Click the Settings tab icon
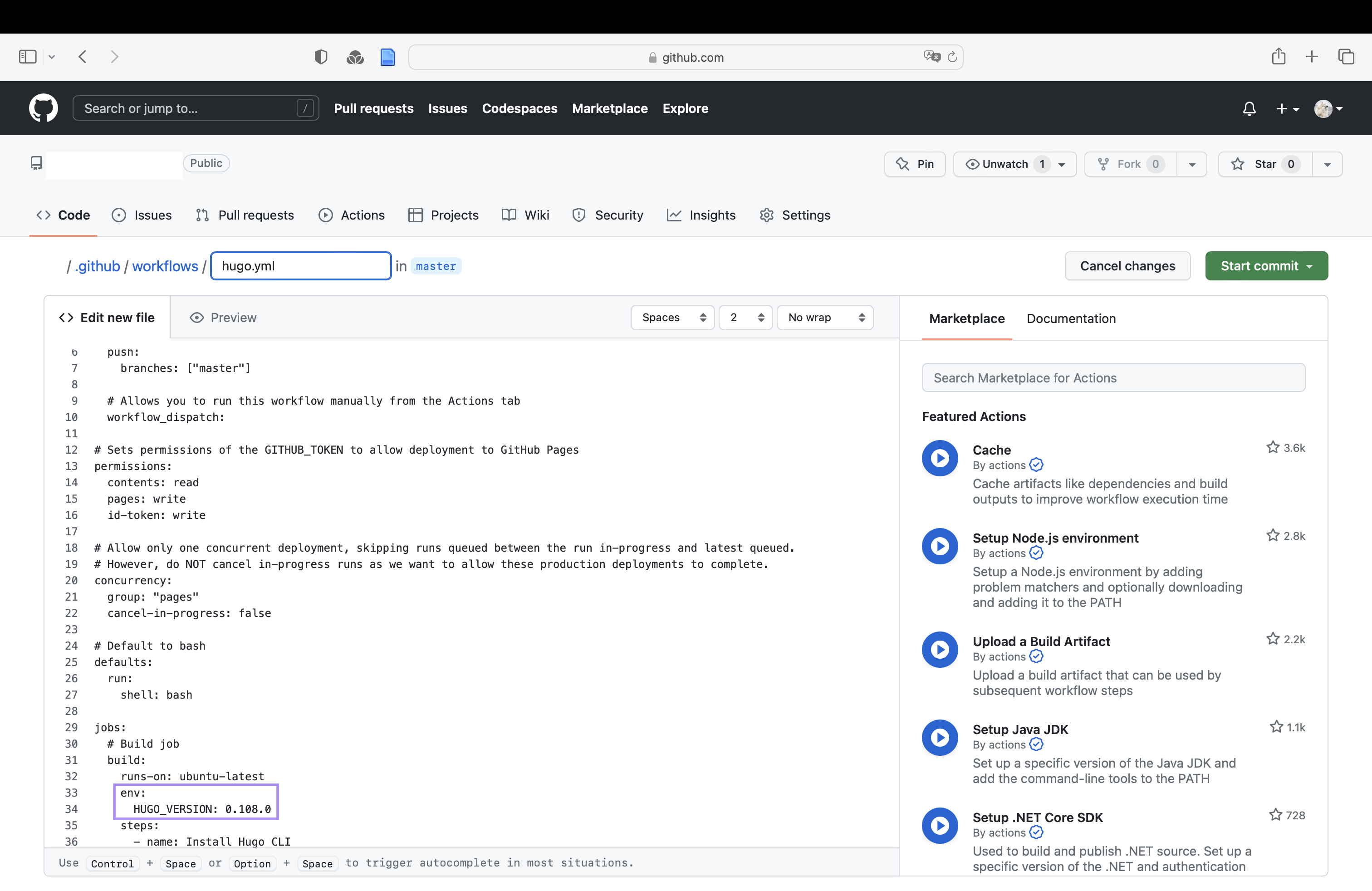This screenshot has width=1372, height=891. [x=766, y=214]
